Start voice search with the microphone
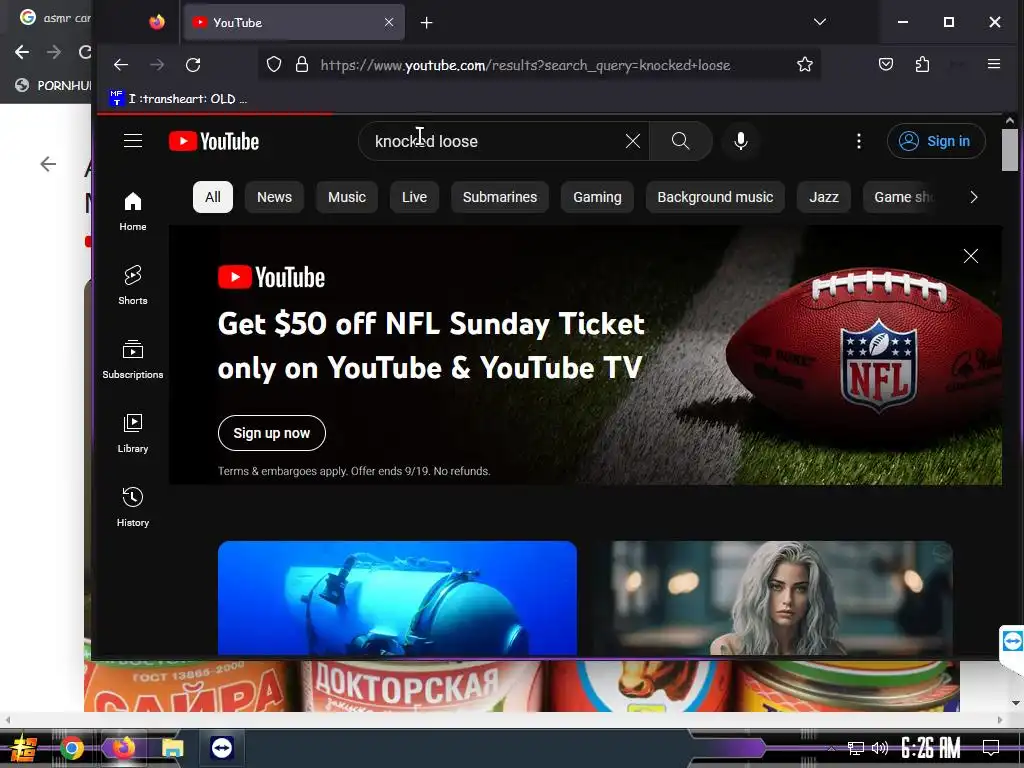Image resolution: width=1024 pixels, height=768 pixels. click(x=741, y=141)
